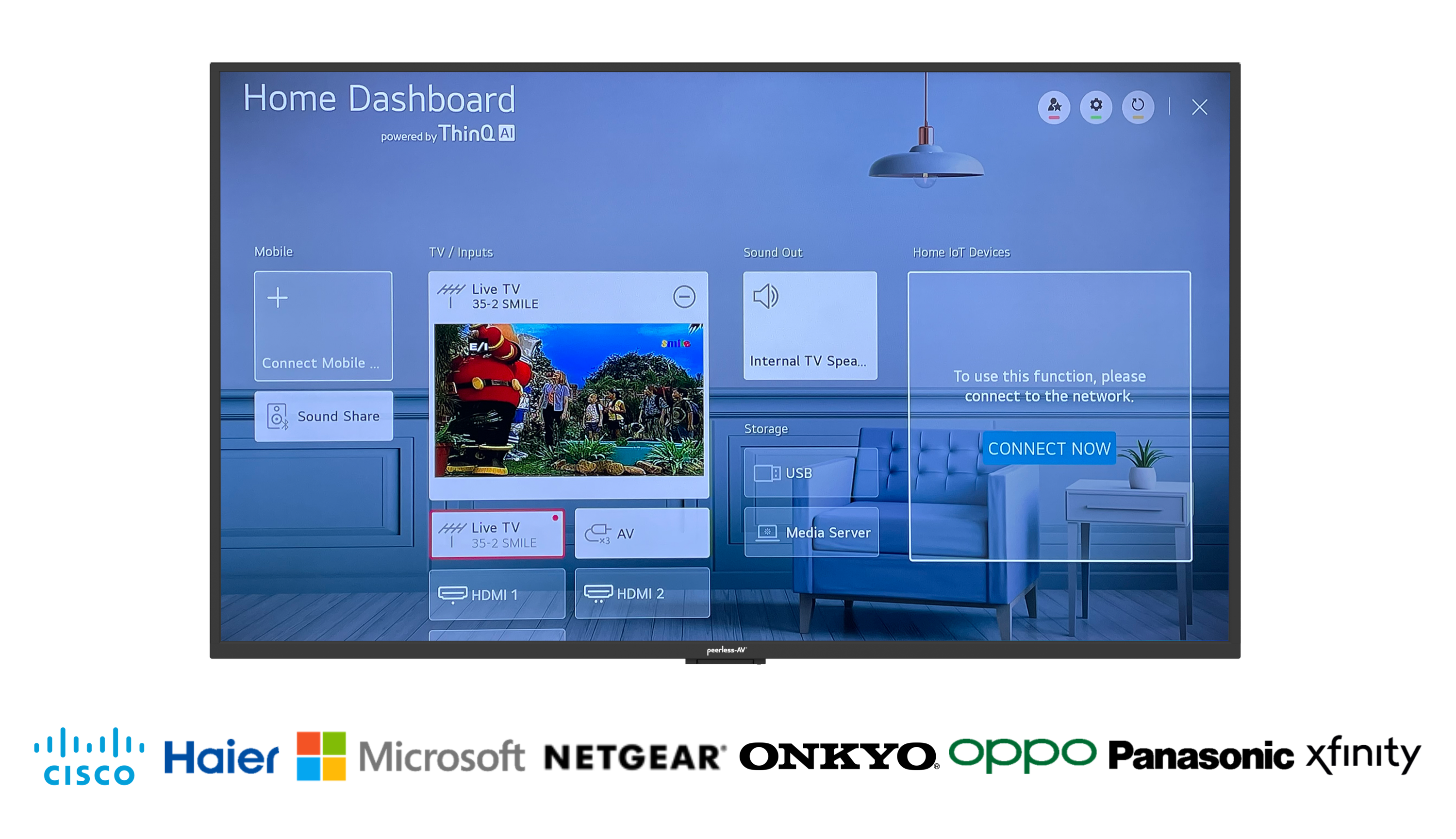Open Internal TV Speaker sound output
The image size is (1456, 839).
coord(811,326)
